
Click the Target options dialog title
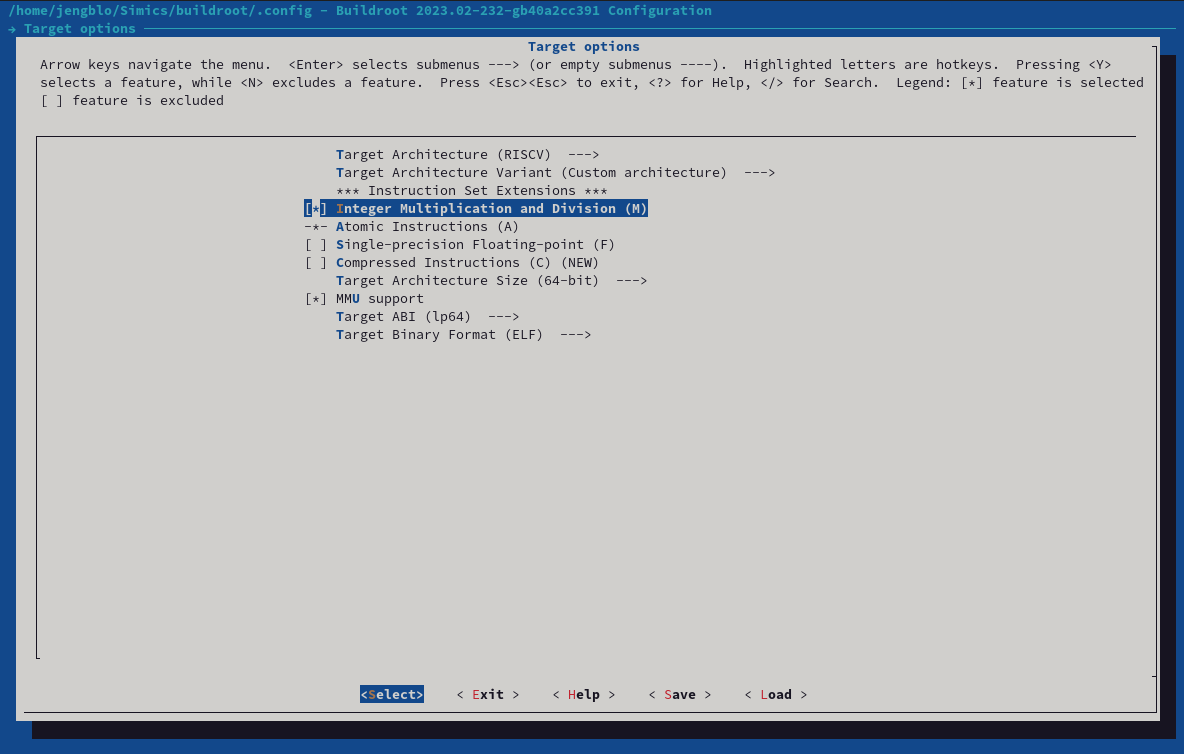[x=583, y=47]
